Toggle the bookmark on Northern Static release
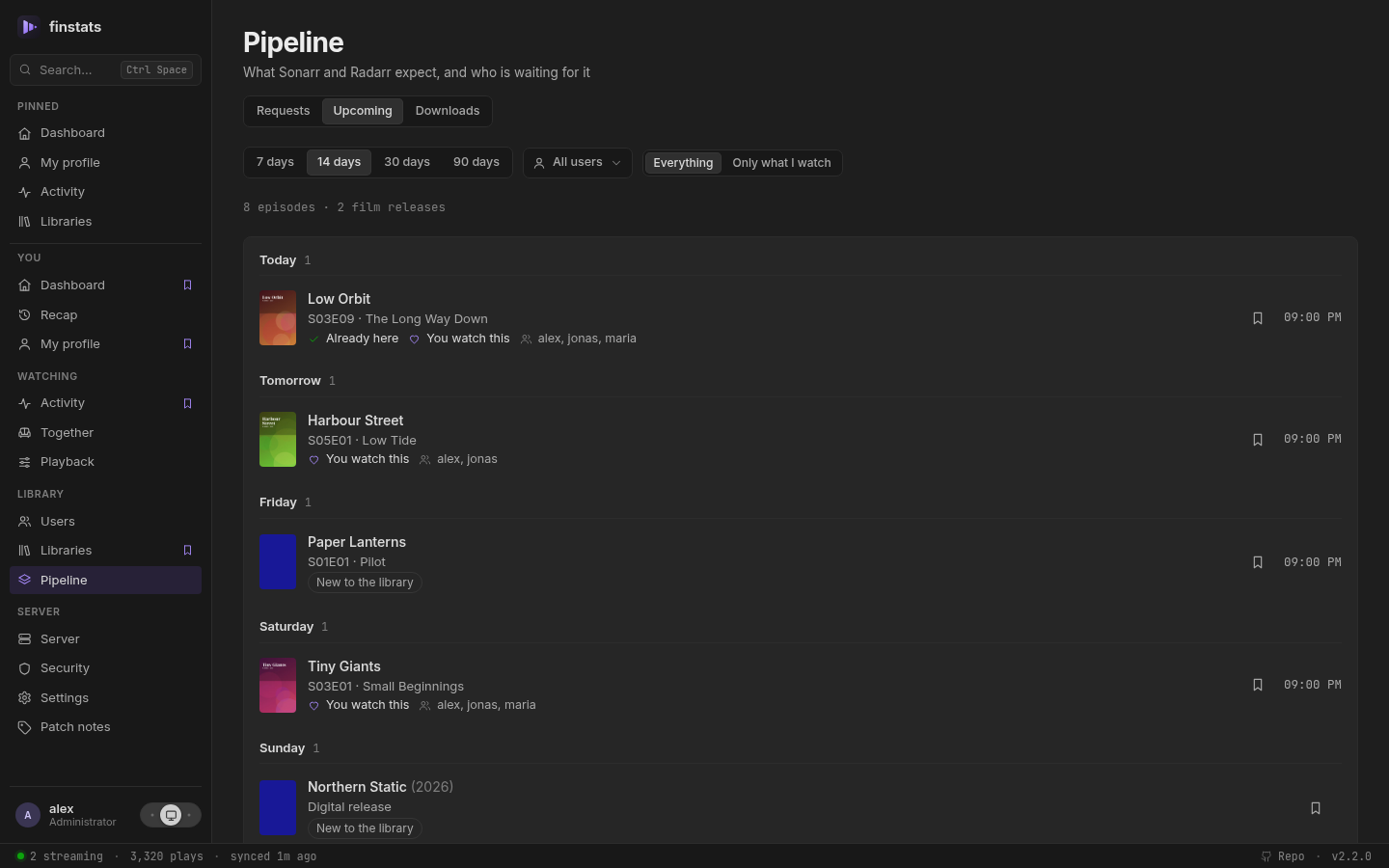Image resolution: width=1389 pixels, height=868 pixels. pyautogui.click(x=1316, y=808)
